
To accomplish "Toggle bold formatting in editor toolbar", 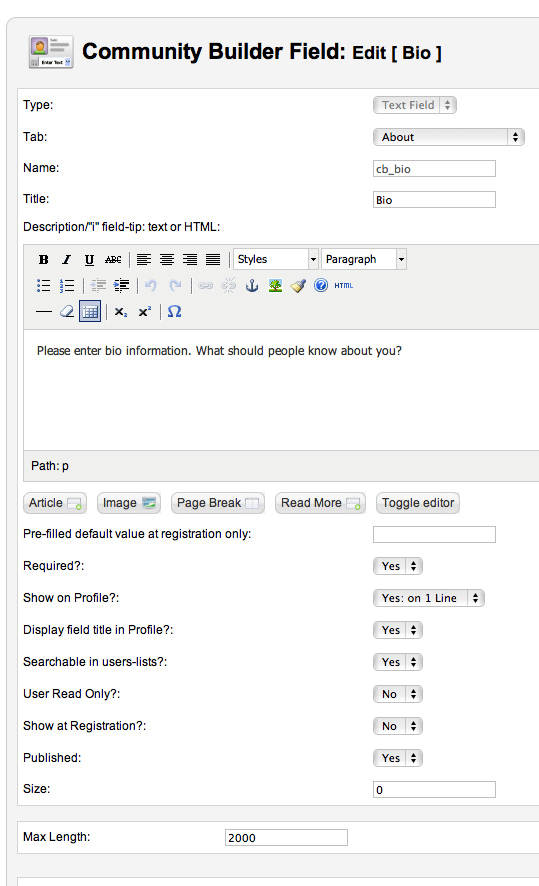I will point(44,259).
